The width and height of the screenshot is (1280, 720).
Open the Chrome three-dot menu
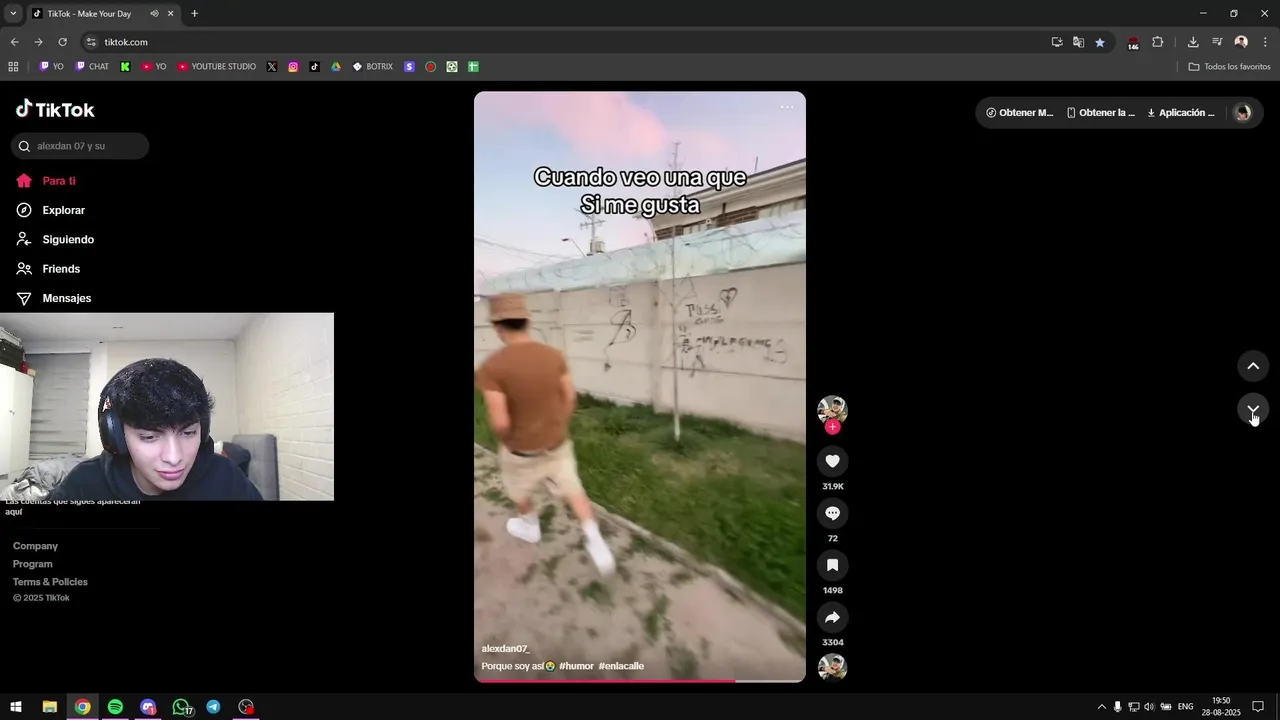tap(1266, 42)
